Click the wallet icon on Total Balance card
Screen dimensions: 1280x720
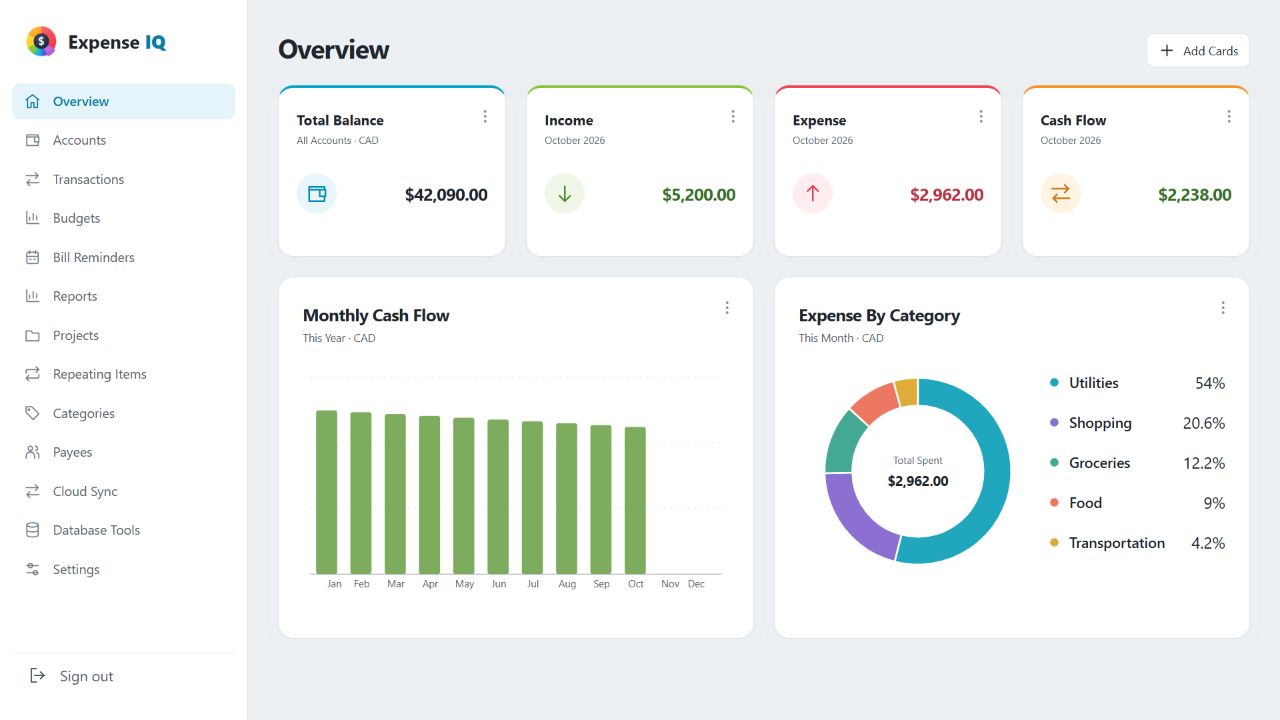[x=317, y=194]
